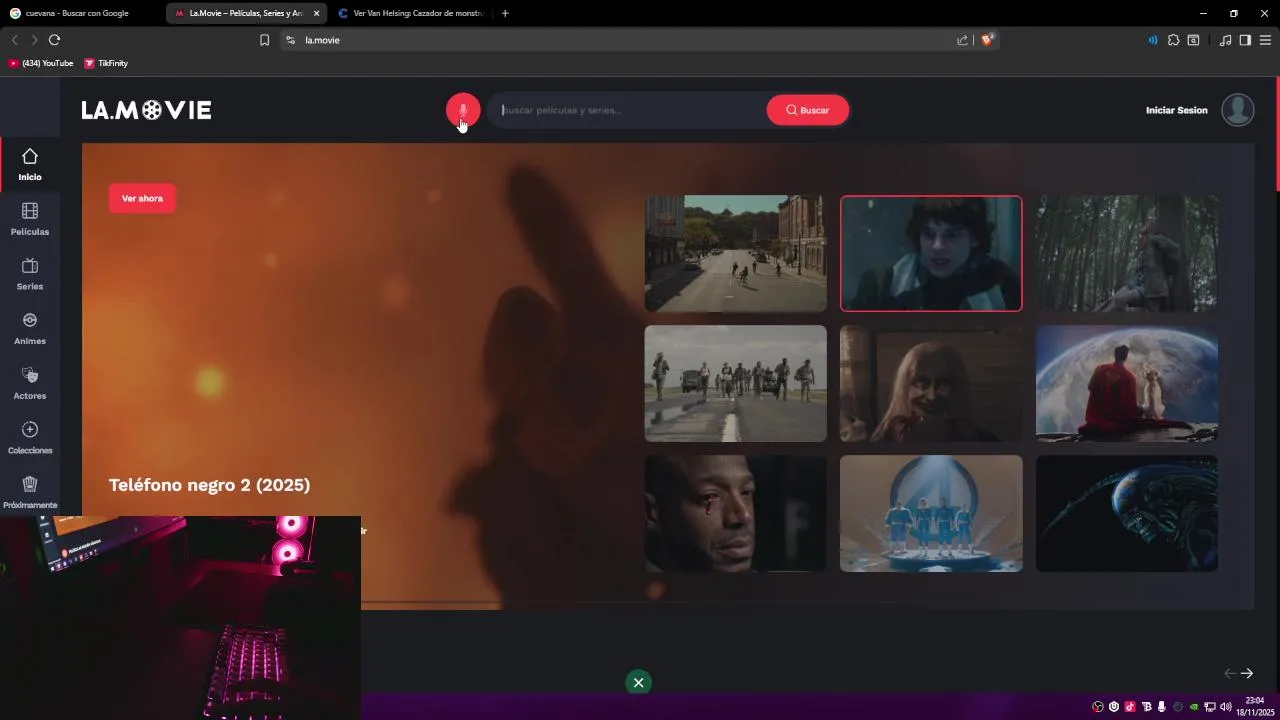Open the Inicio home section in sidebar
Screen dimensions: 1280x720
[x=30, y=165]
